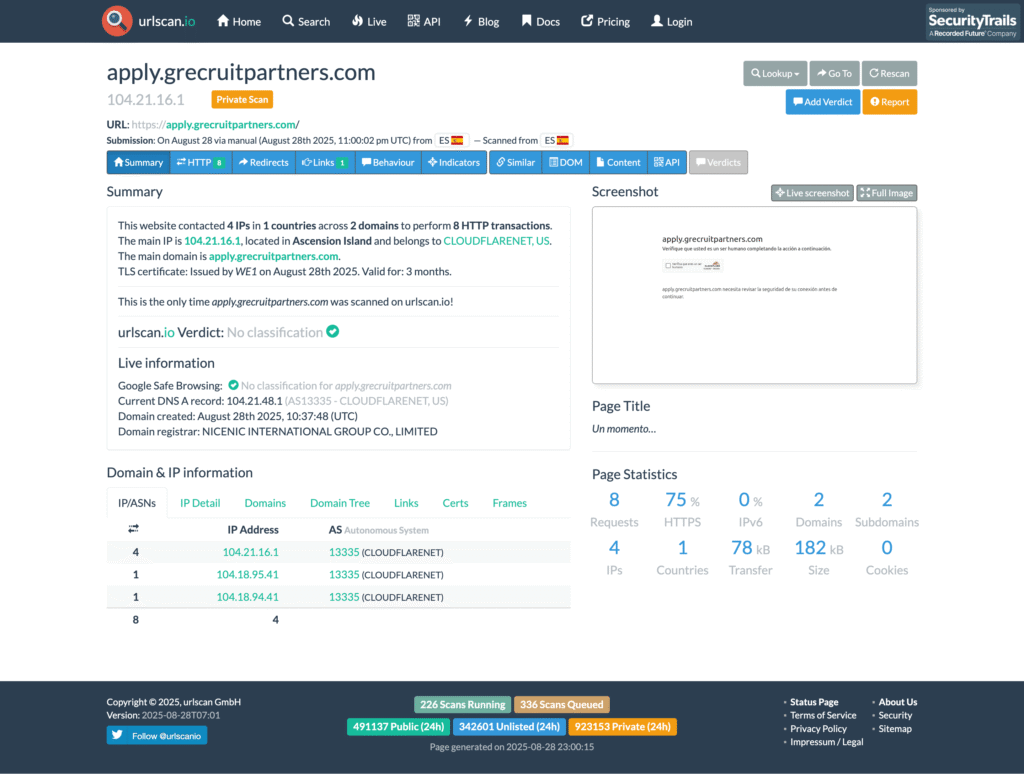The image size is (1024, 774).
Task: Click the page screenshot thumbnail
Action: 754,295
